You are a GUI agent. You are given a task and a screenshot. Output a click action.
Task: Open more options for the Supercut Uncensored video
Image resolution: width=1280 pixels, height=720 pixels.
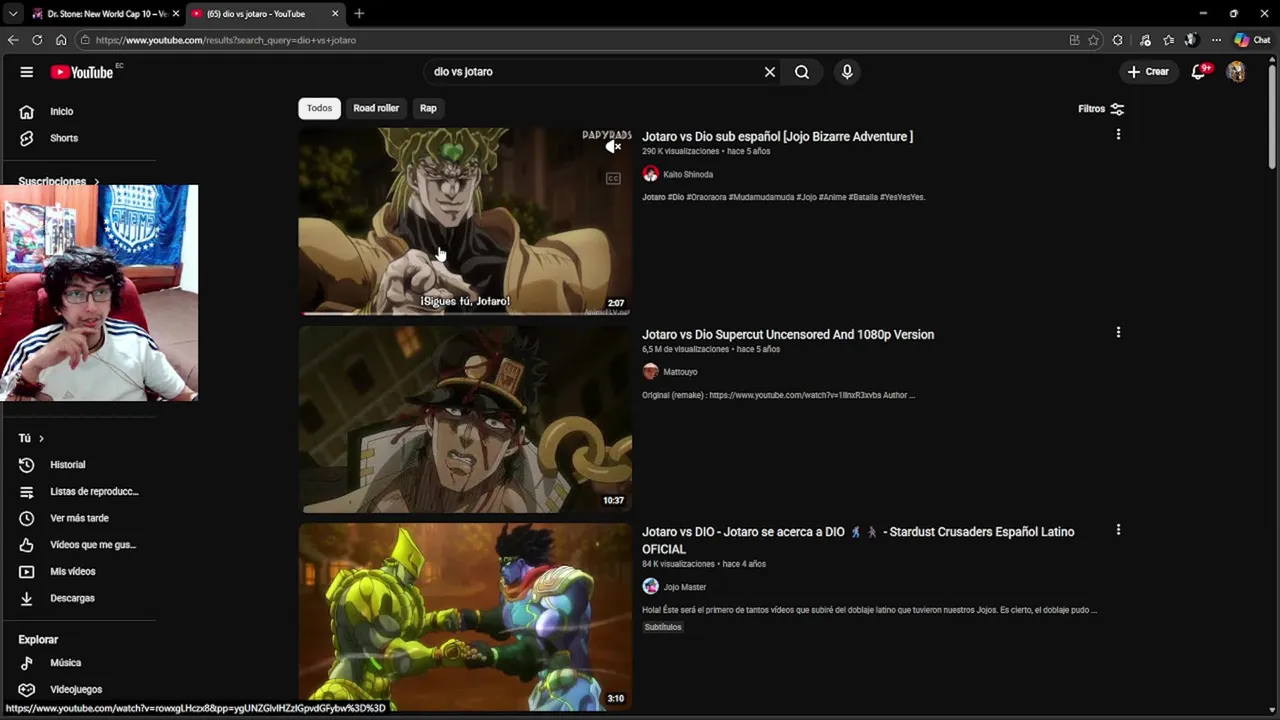click(x=1118, y=332)
